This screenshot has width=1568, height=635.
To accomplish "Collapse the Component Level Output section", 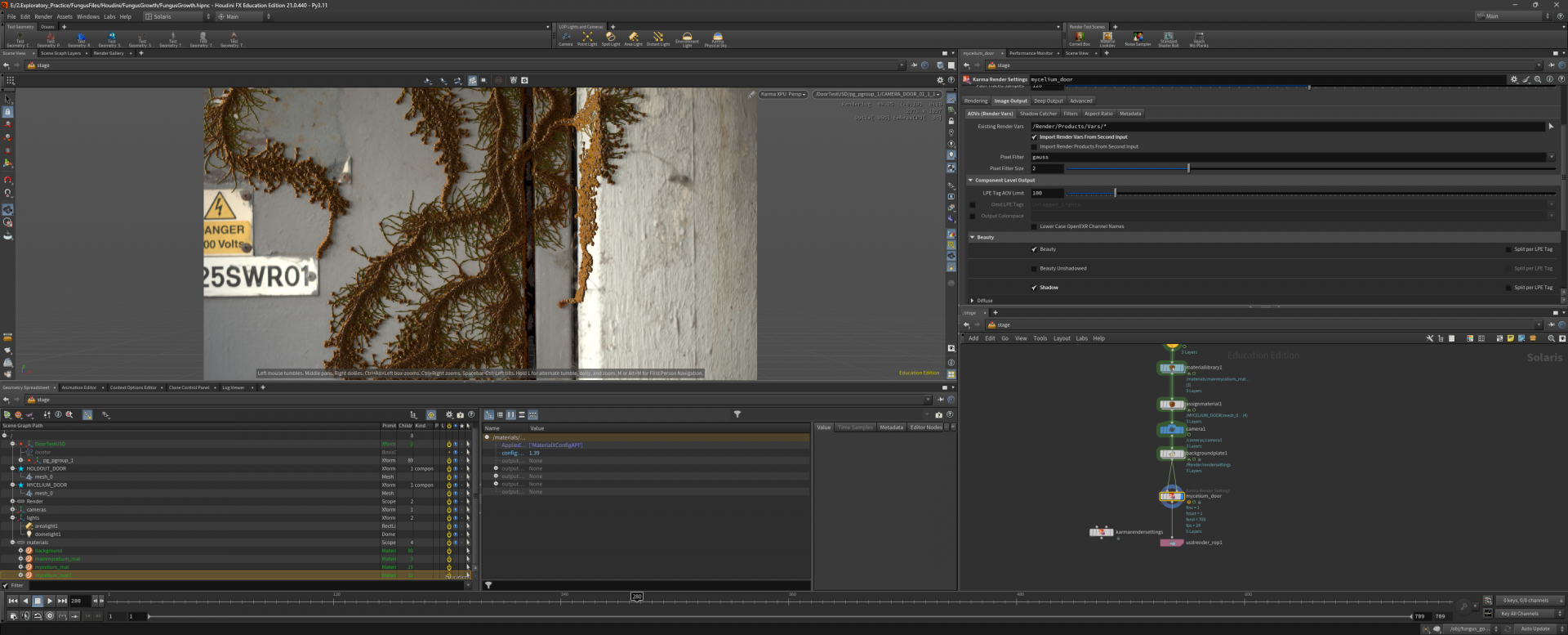I will tap(971, 181).
